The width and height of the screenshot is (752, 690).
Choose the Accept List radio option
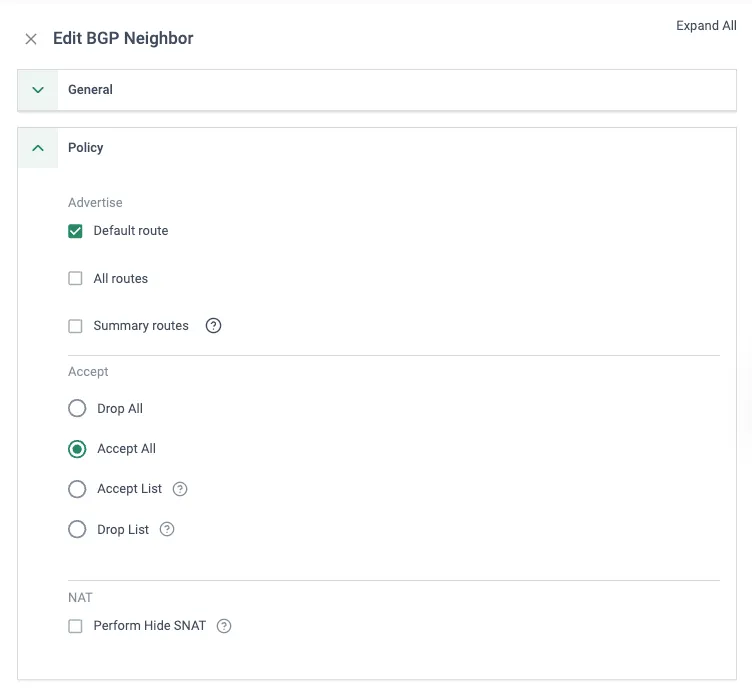click(x=77, y=489)
